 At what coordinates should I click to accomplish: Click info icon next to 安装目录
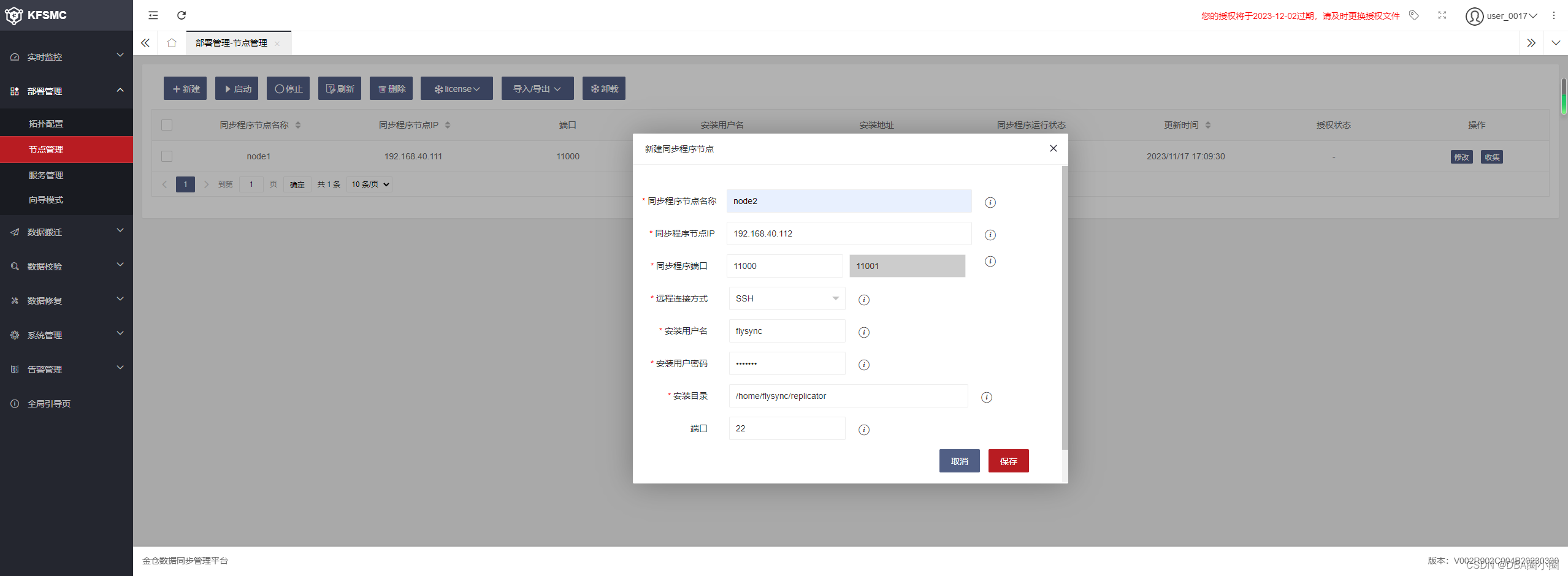987,398
